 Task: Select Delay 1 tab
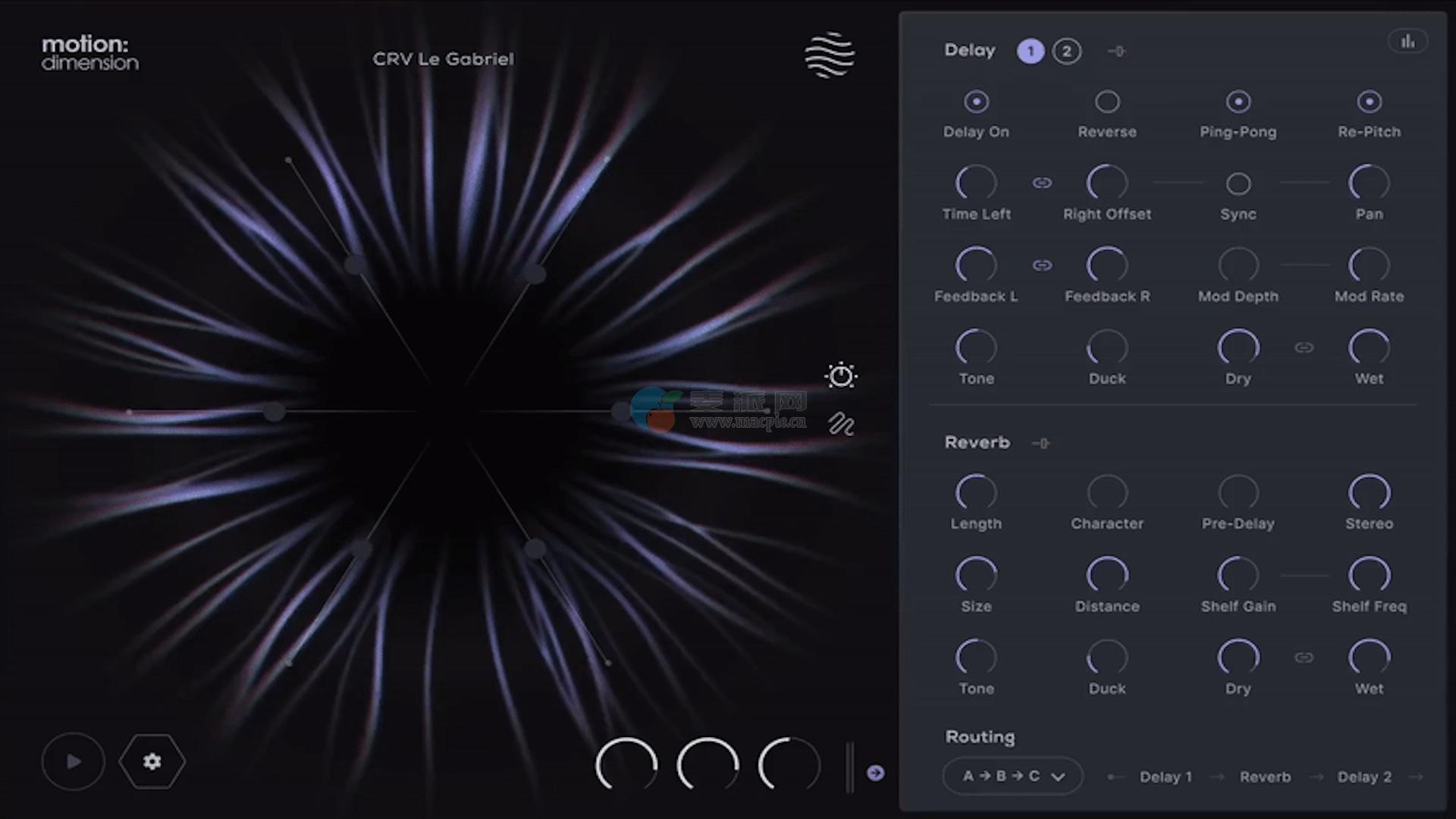point(1031,52)
